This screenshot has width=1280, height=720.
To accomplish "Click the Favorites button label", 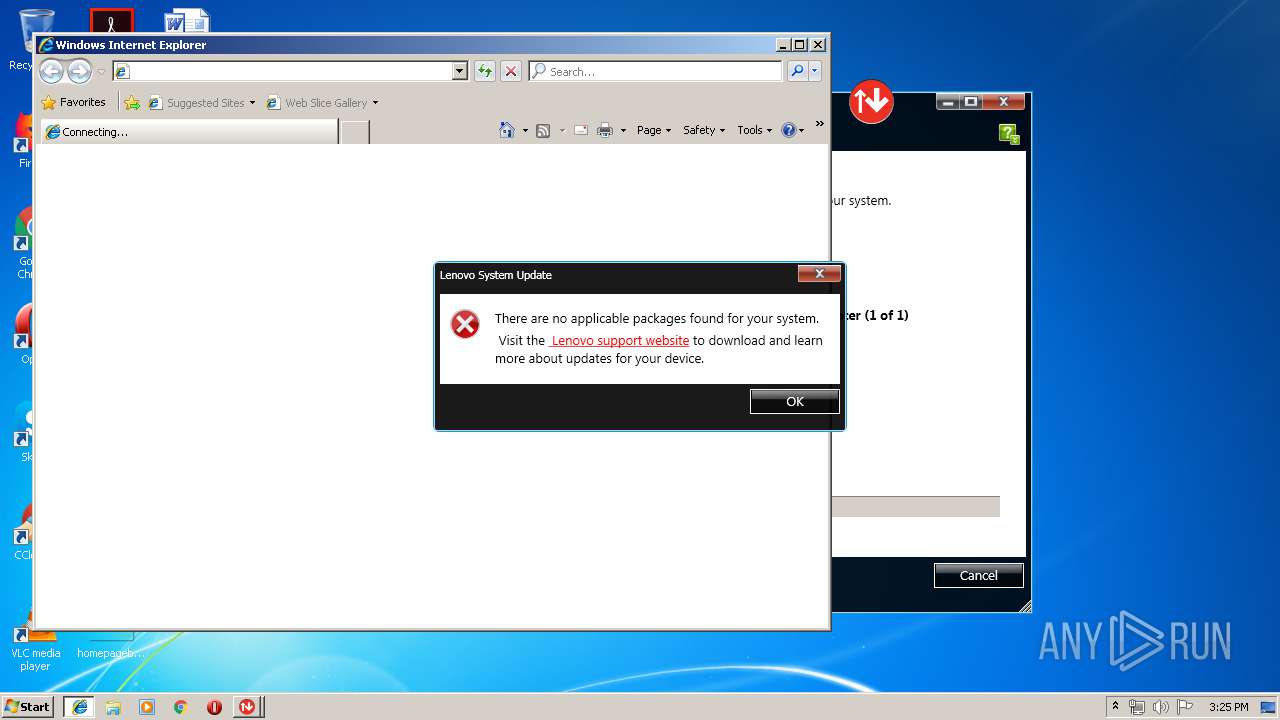I will [x=83, y=102].
